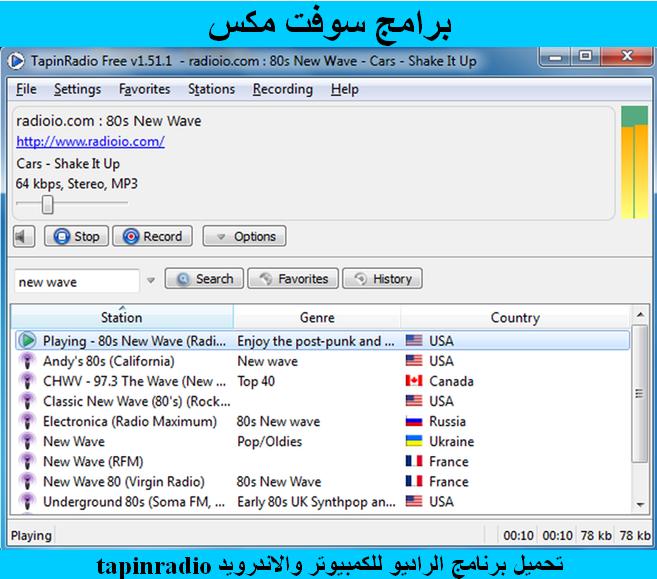The height and width of the screenshot is (579, 657).
Task: Mute audio with the speaker icon
Action: pyautogui.click(x=24, y=237)
